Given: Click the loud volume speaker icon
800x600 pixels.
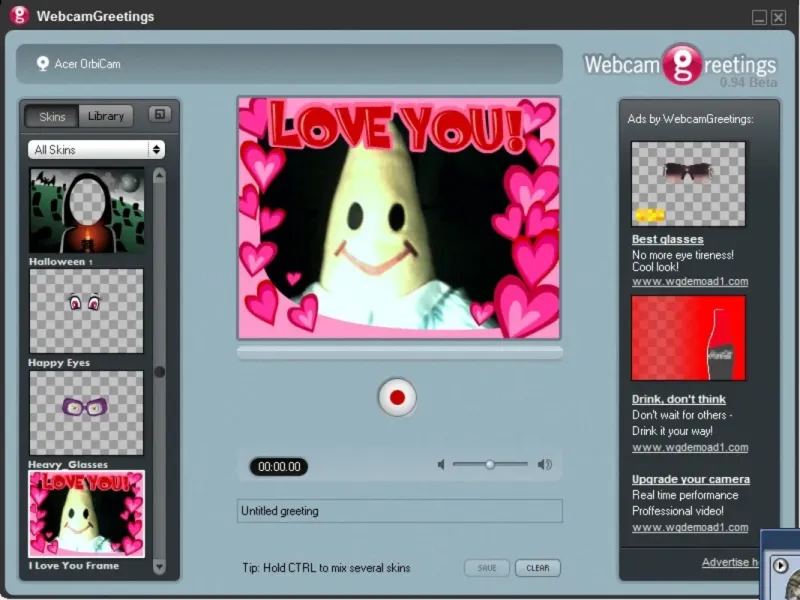Looking at the screenshot, I should (x=544, y=464).
